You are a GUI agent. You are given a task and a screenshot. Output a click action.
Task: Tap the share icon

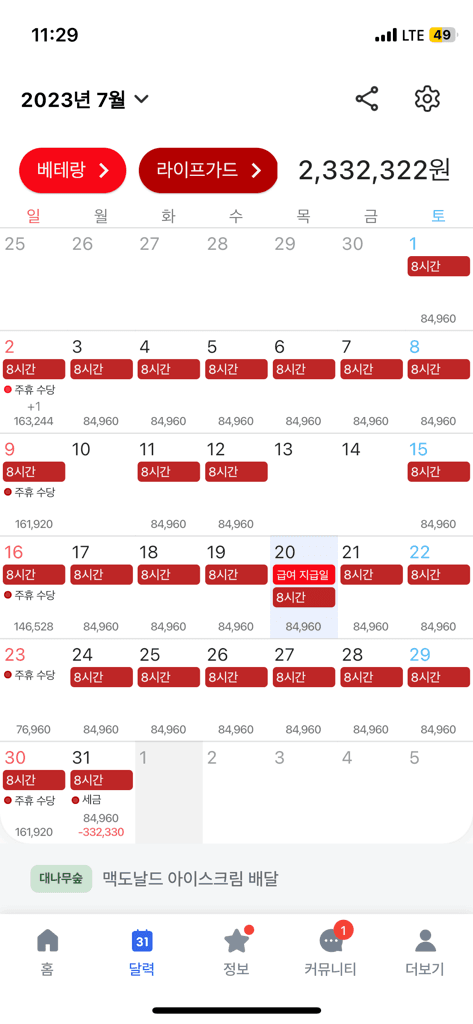pyautogui.click(x=367, y=99)
